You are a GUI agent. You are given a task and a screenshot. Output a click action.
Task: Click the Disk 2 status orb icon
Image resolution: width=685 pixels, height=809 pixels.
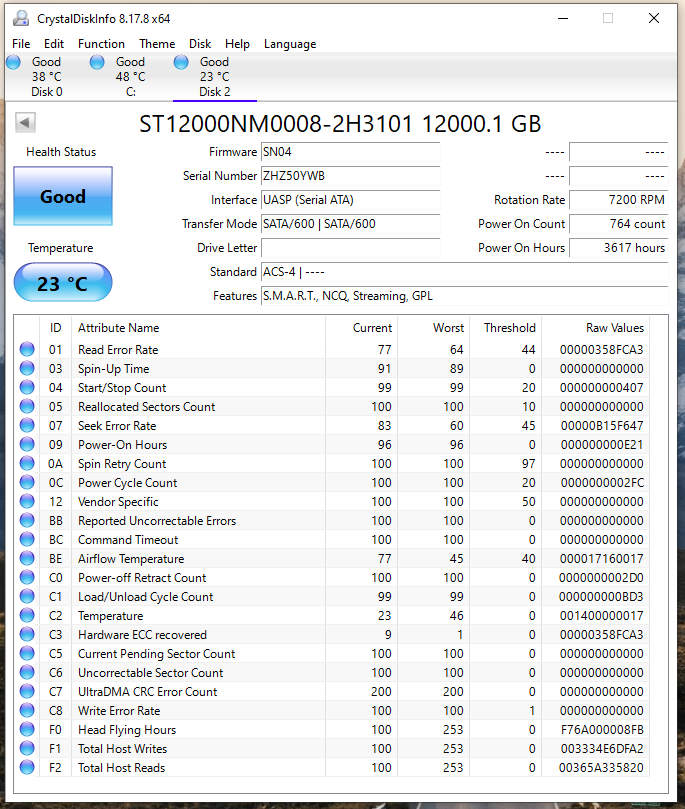pos(181,63)
